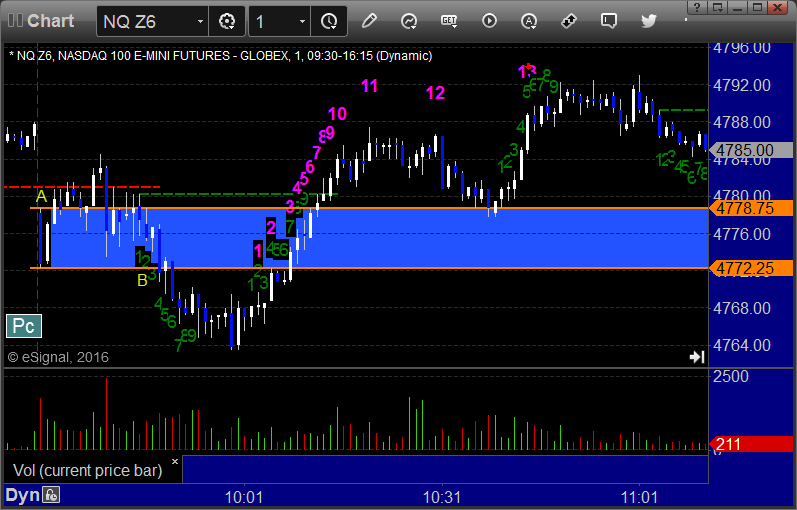
Task: Close the Vol current price bar tab
Action: [175, 462]
